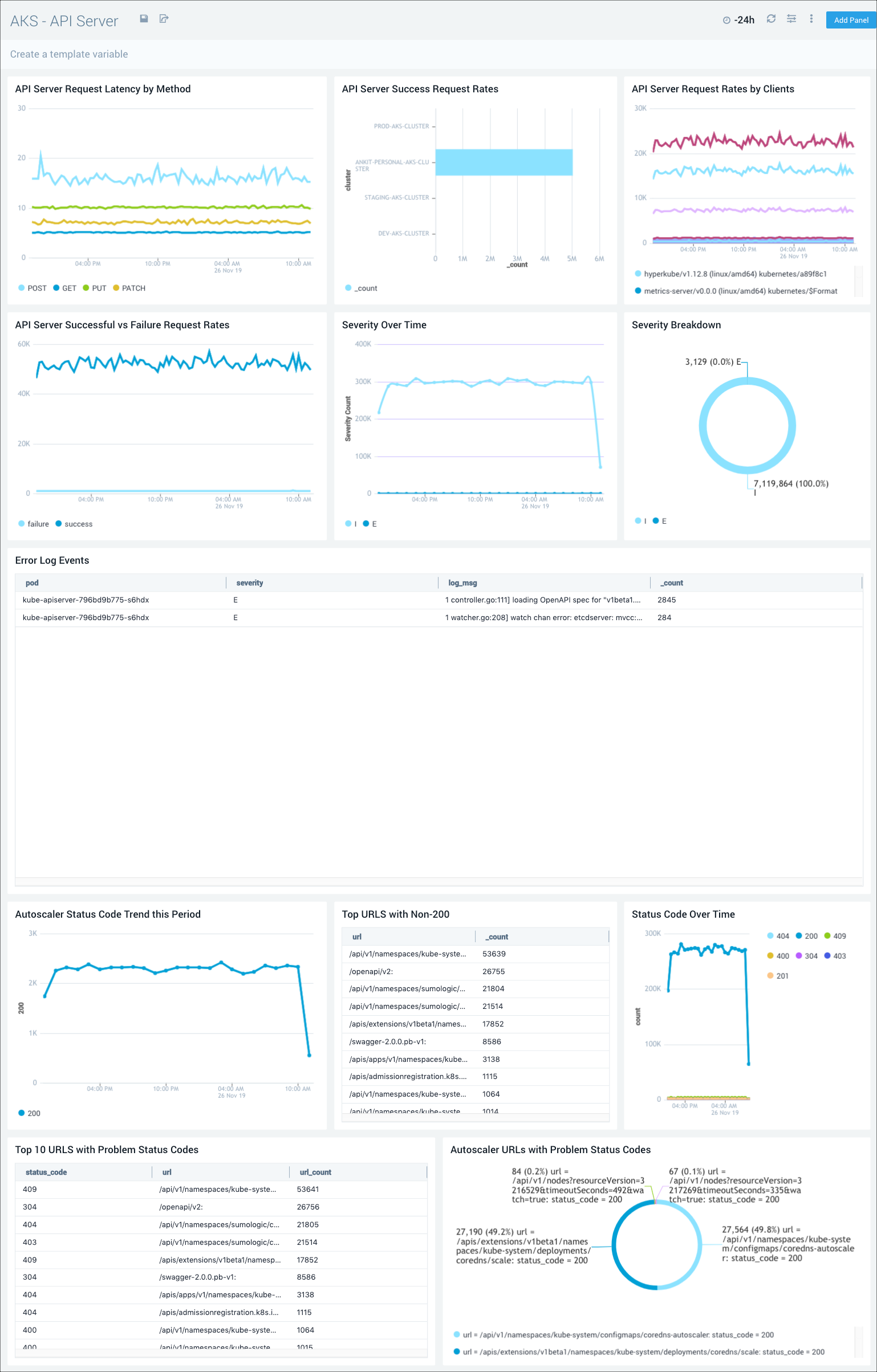
Task: Toggle PUT series in latency legend
Action: (95, 288)
